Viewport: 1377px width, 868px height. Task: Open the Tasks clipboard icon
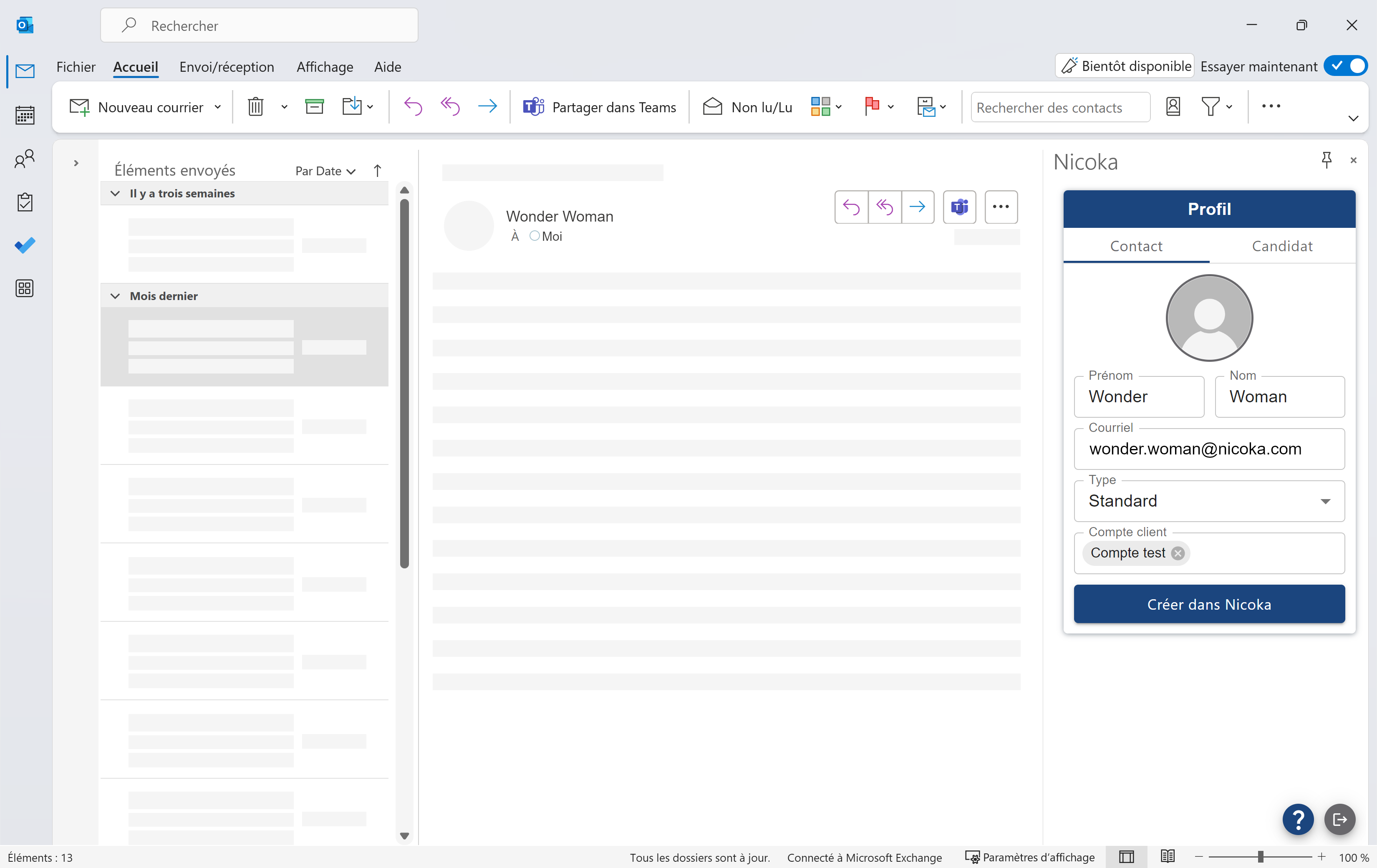25,202
